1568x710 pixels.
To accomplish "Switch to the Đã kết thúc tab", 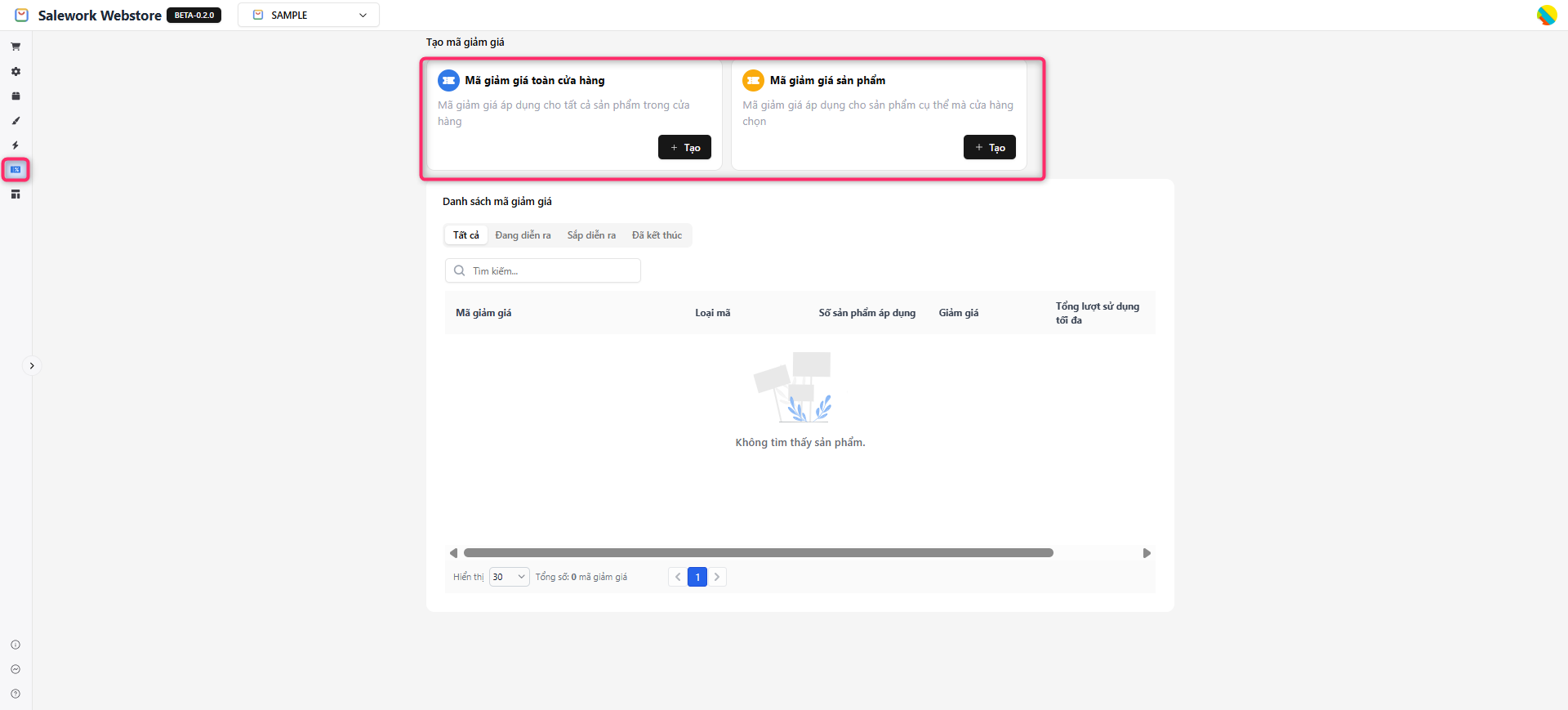I will 657,235.
